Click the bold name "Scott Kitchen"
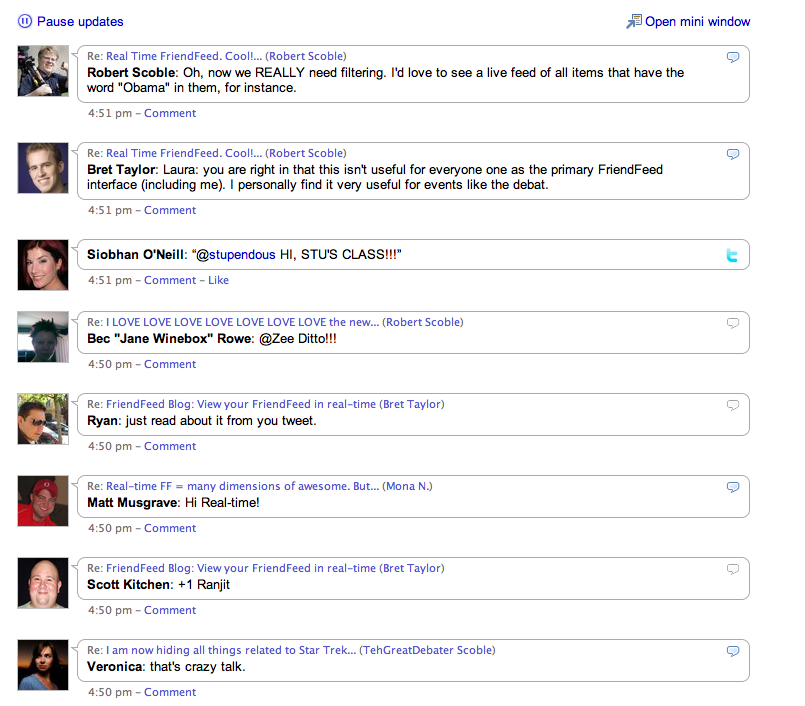Image resolution: width=805 pixels, height=706 pixels. click(x=128, y=584)
